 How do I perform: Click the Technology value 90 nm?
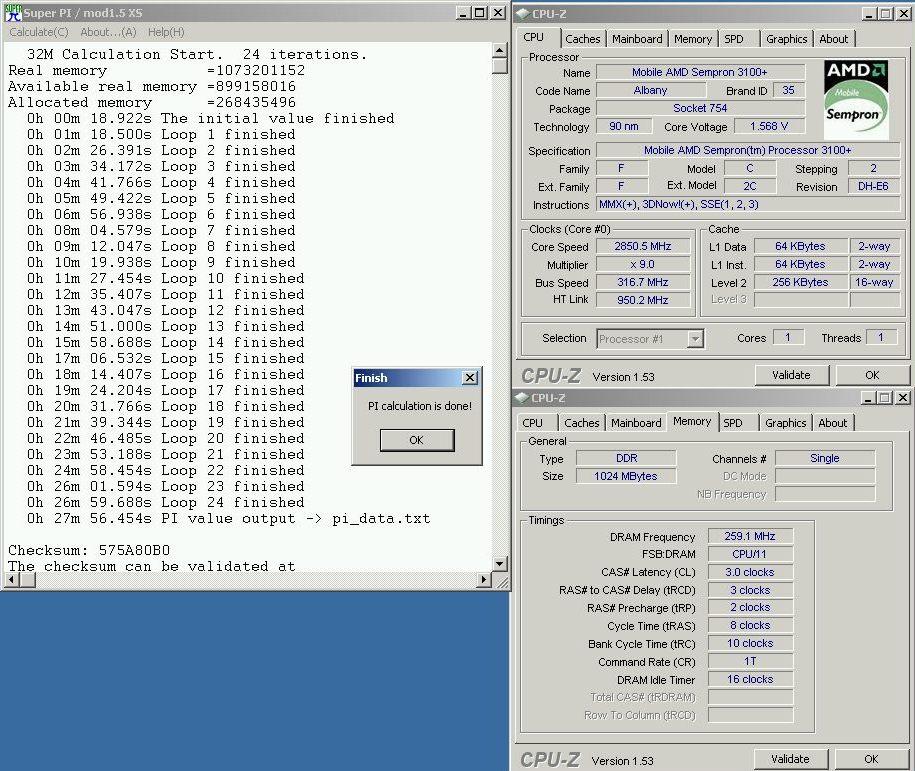(623, 126)
